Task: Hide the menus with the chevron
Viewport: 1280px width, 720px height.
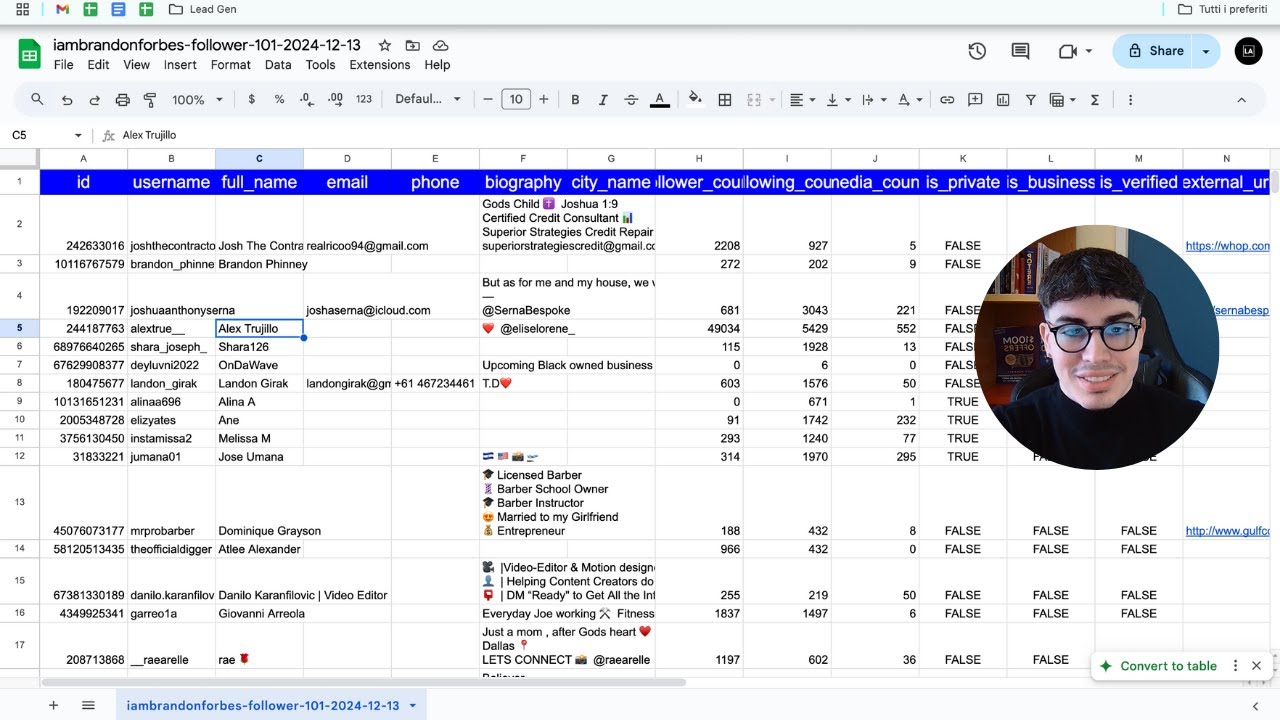Action: click(1241, 100)
